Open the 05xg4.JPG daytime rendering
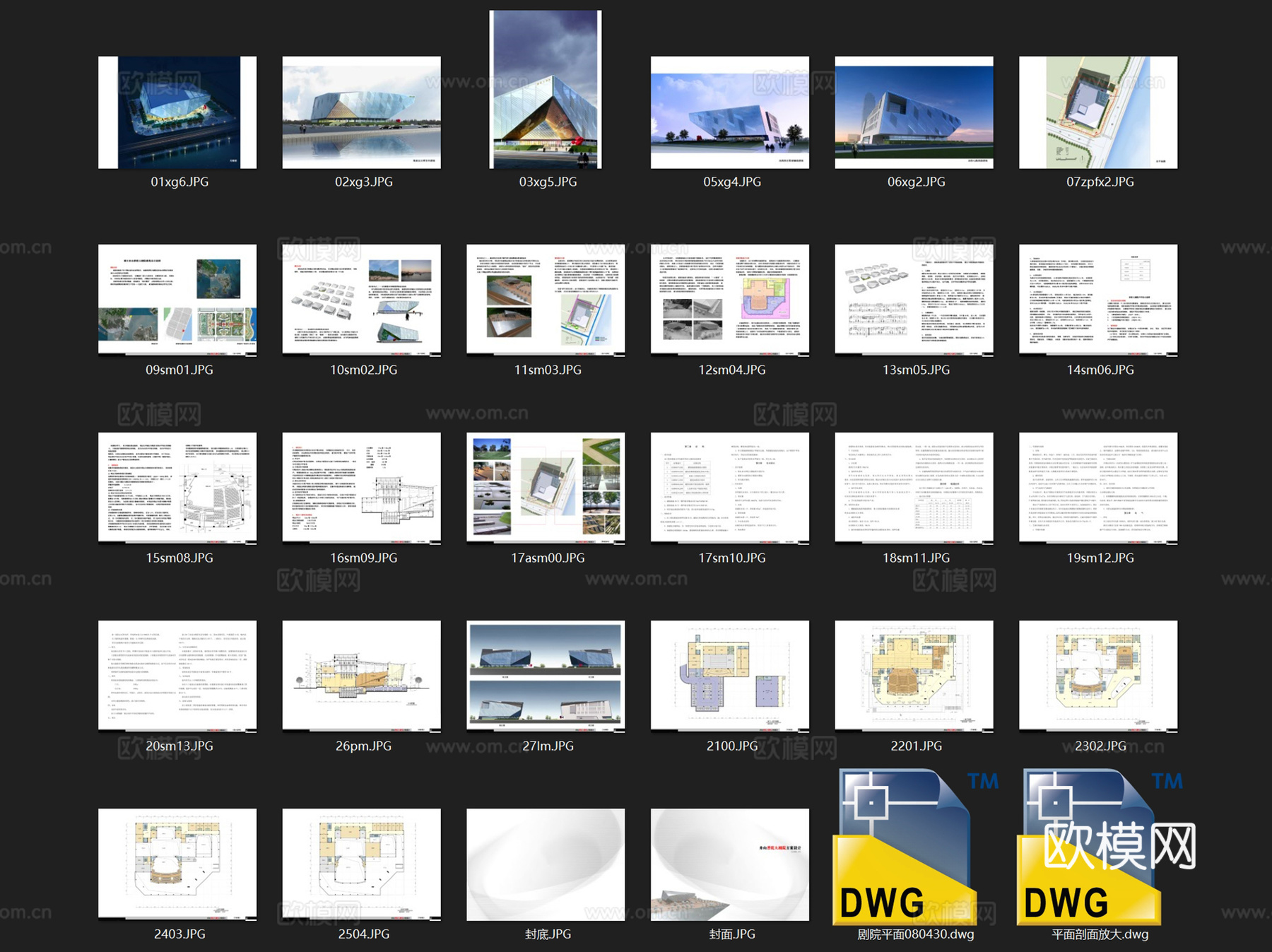 coord(729,112)
